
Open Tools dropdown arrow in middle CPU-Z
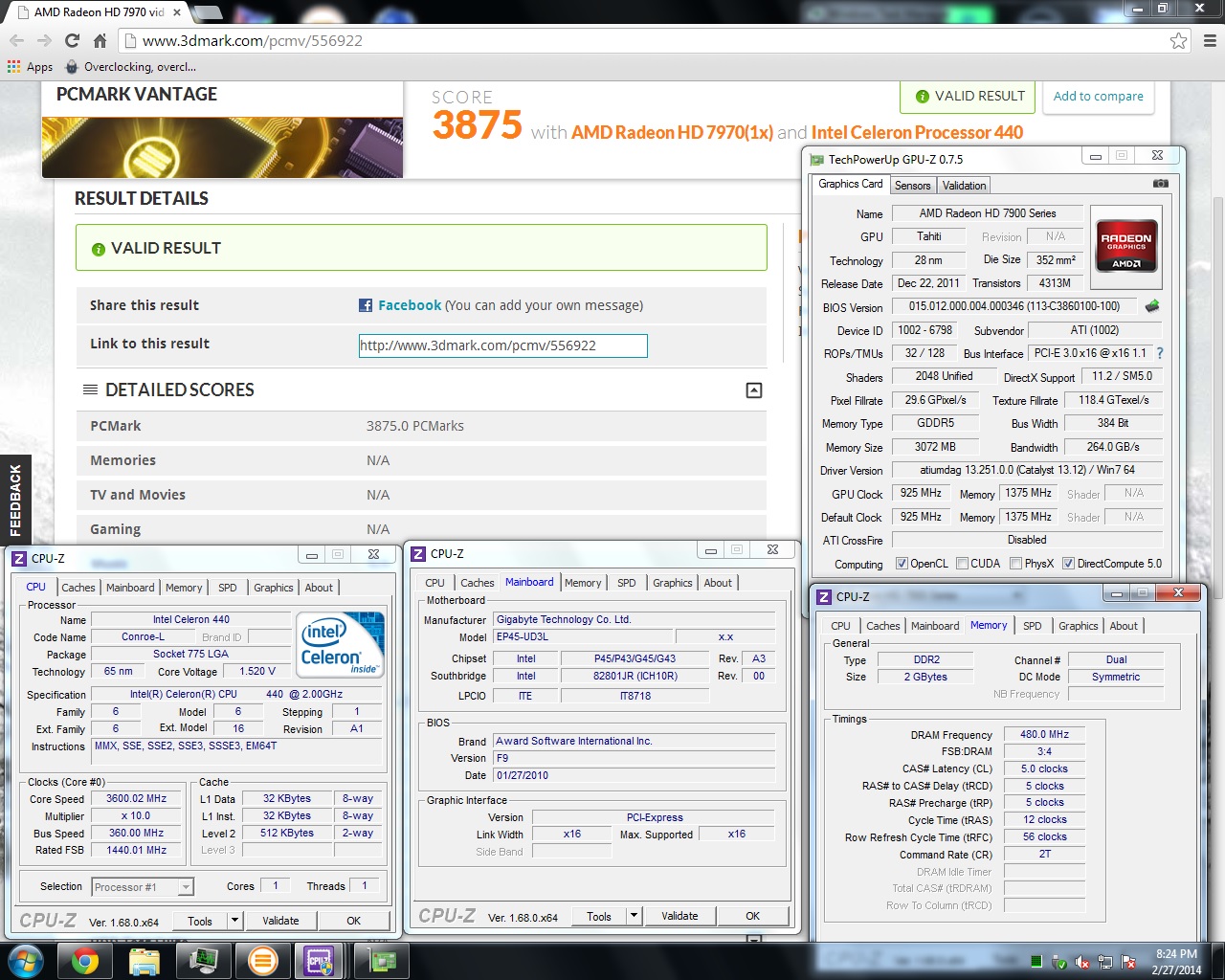634,916
